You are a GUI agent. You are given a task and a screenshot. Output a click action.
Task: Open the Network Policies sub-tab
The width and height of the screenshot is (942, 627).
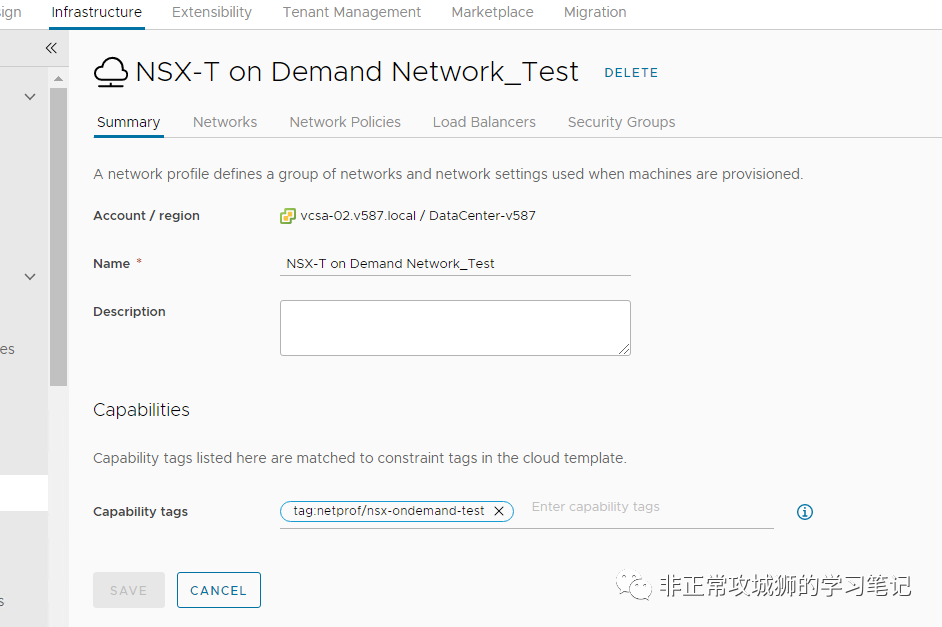pos(345,123)
